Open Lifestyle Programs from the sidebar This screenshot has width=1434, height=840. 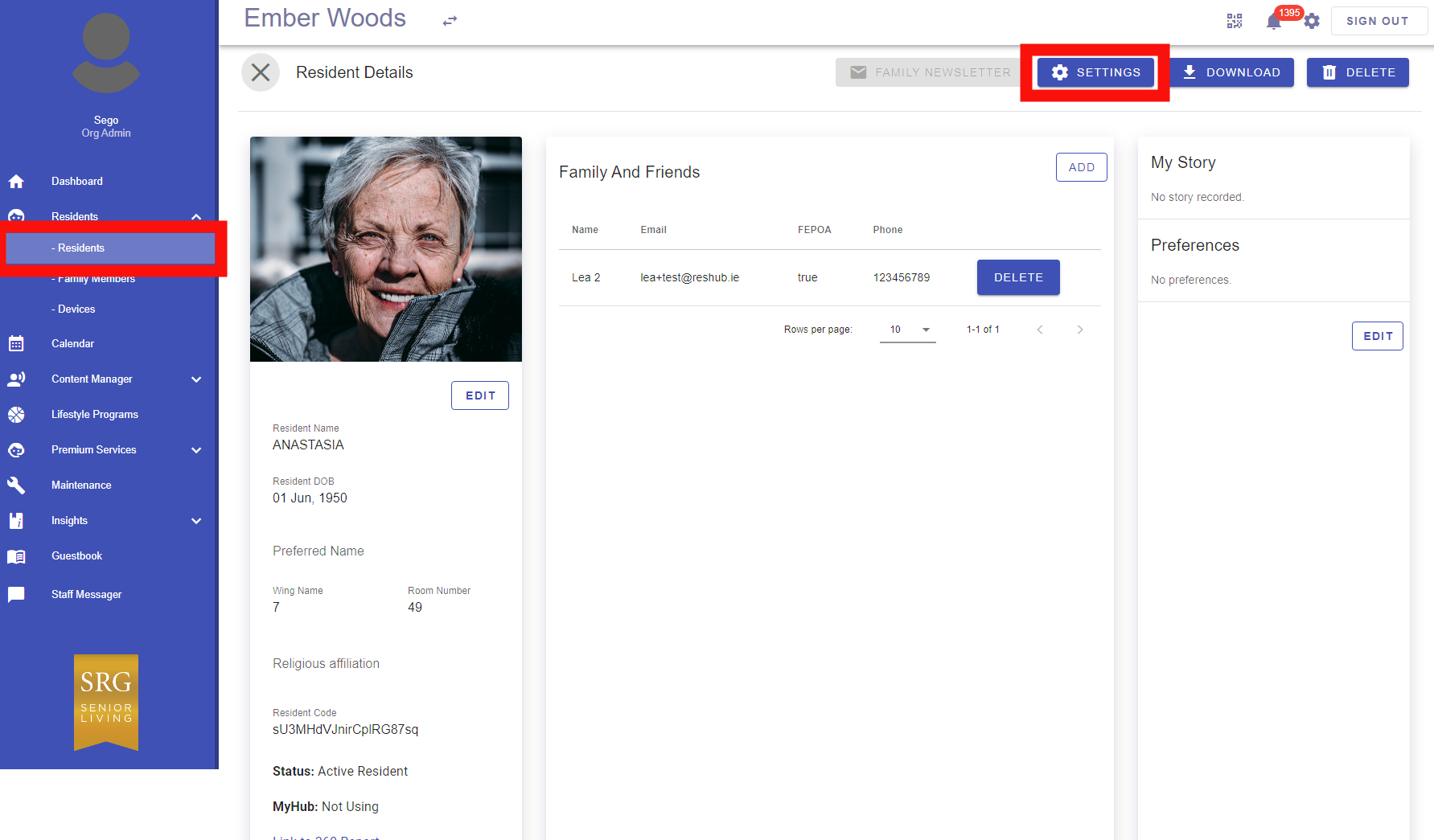(x=95, y=415)
